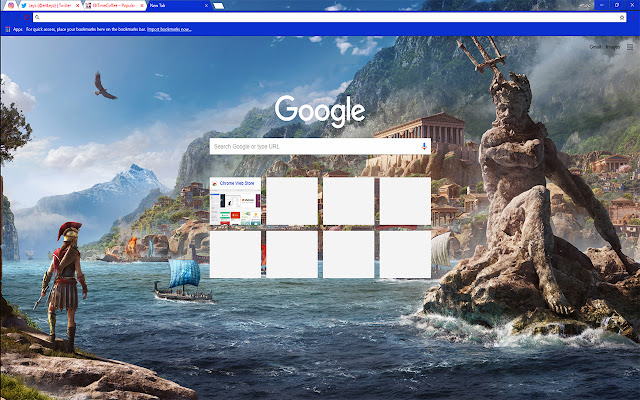Close the New Tab tab
The width and height of the screenshot is (640, 400).
[x=206, y=6]
